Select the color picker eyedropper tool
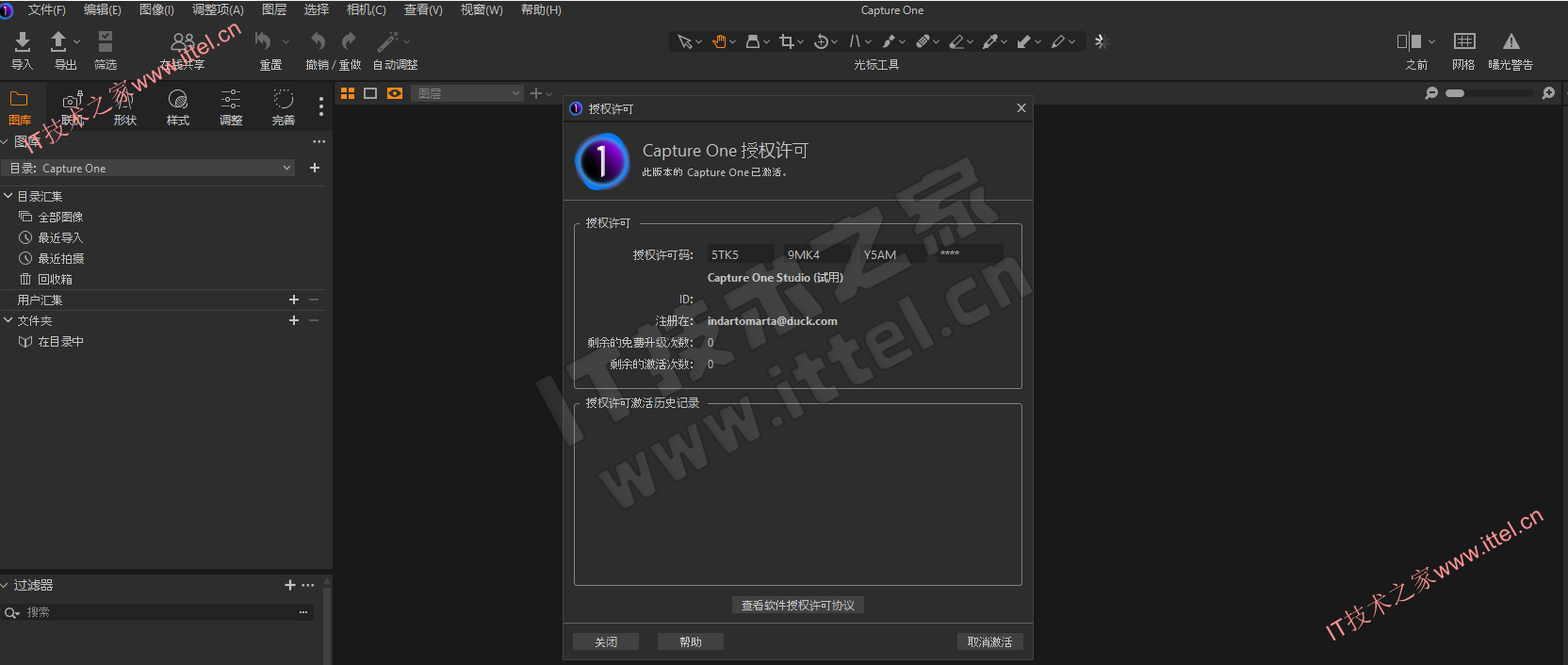Viewport: 1568px width, 665px height. pos(990,41)
